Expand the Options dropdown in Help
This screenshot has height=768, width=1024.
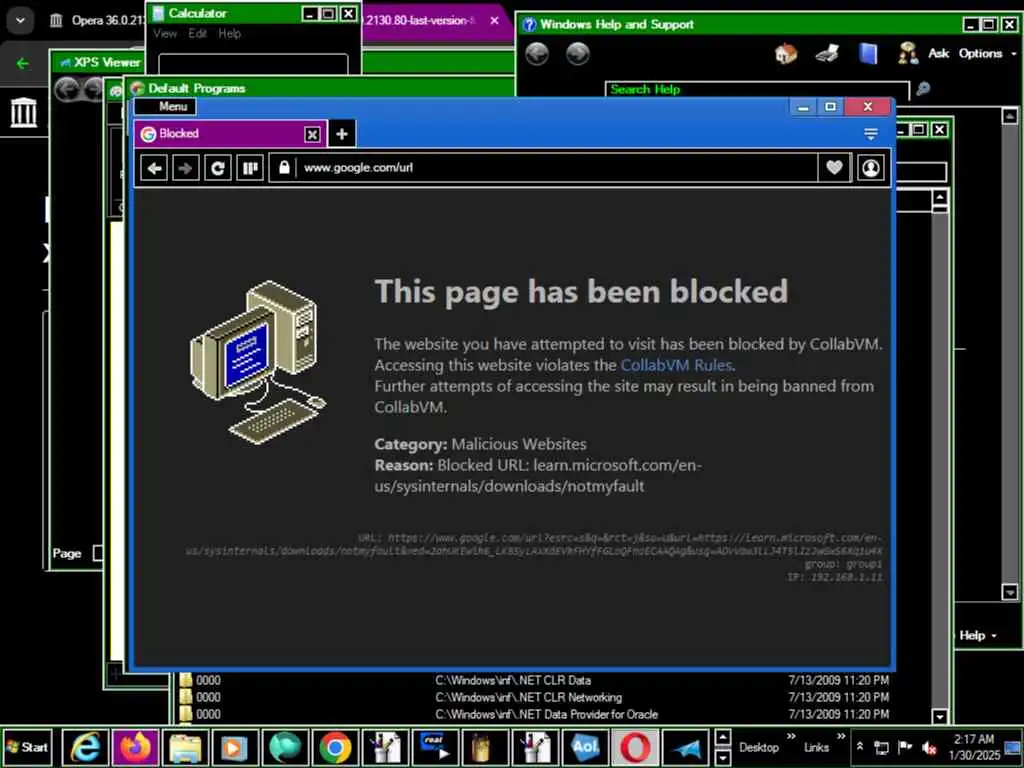pyautogui.click(x=987, y=54)
